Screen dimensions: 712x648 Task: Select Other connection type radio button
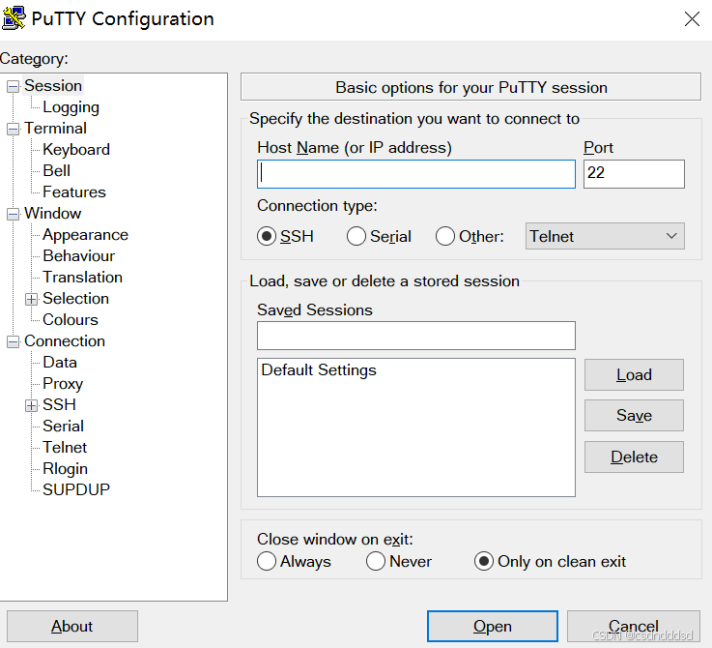point(445,237)
